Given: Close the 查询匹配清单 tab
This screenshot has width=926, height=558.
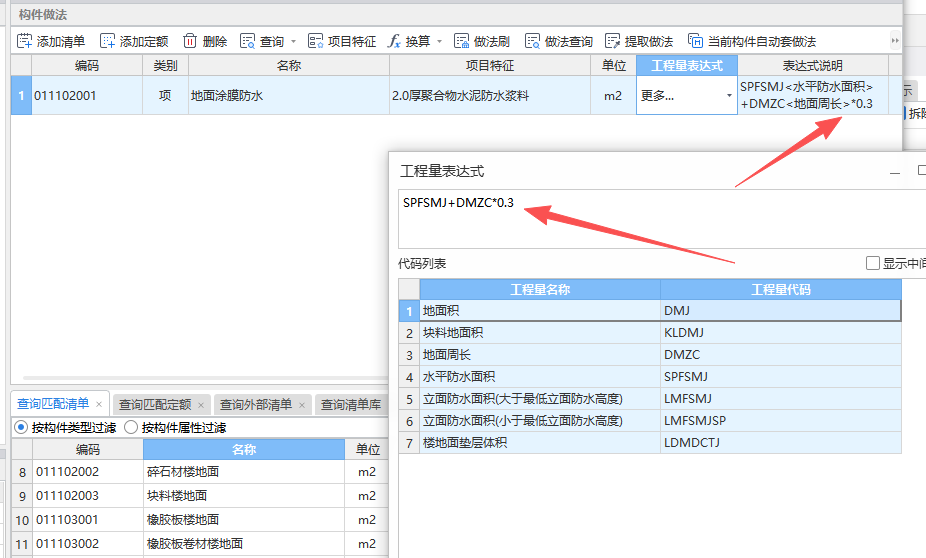Looking at the screenshot, I should click(x=99, y=404).
